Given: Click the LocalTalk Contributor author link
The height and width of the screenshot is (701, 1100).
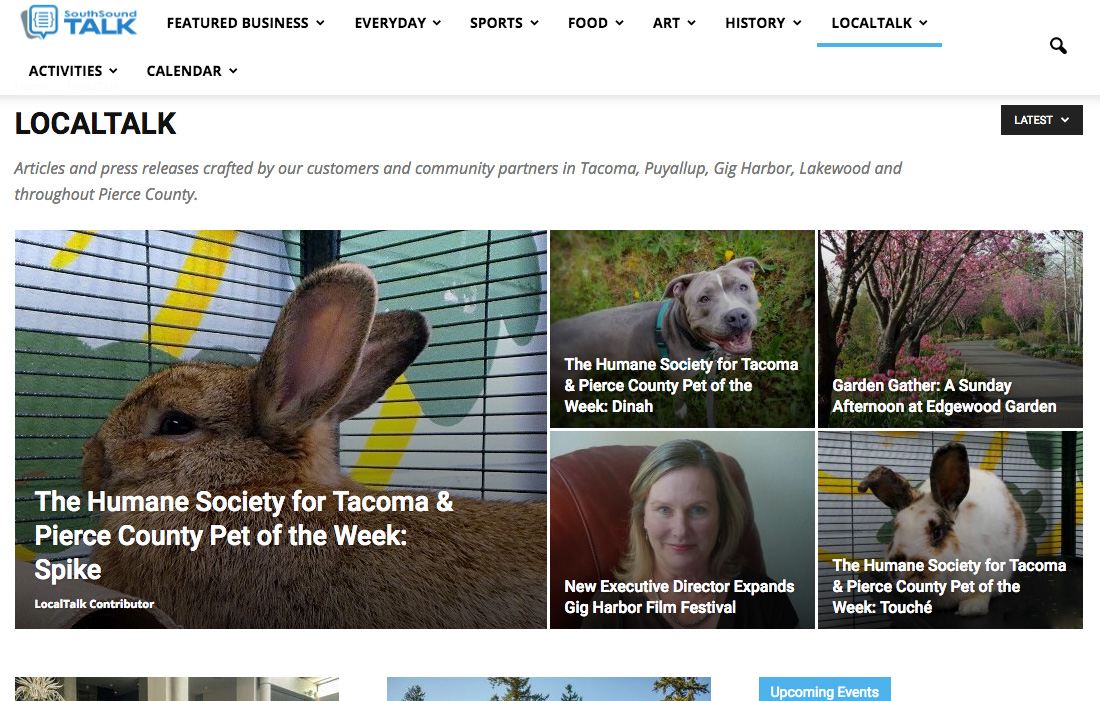Looking at the screenshot, I should (x=94, y=603).
